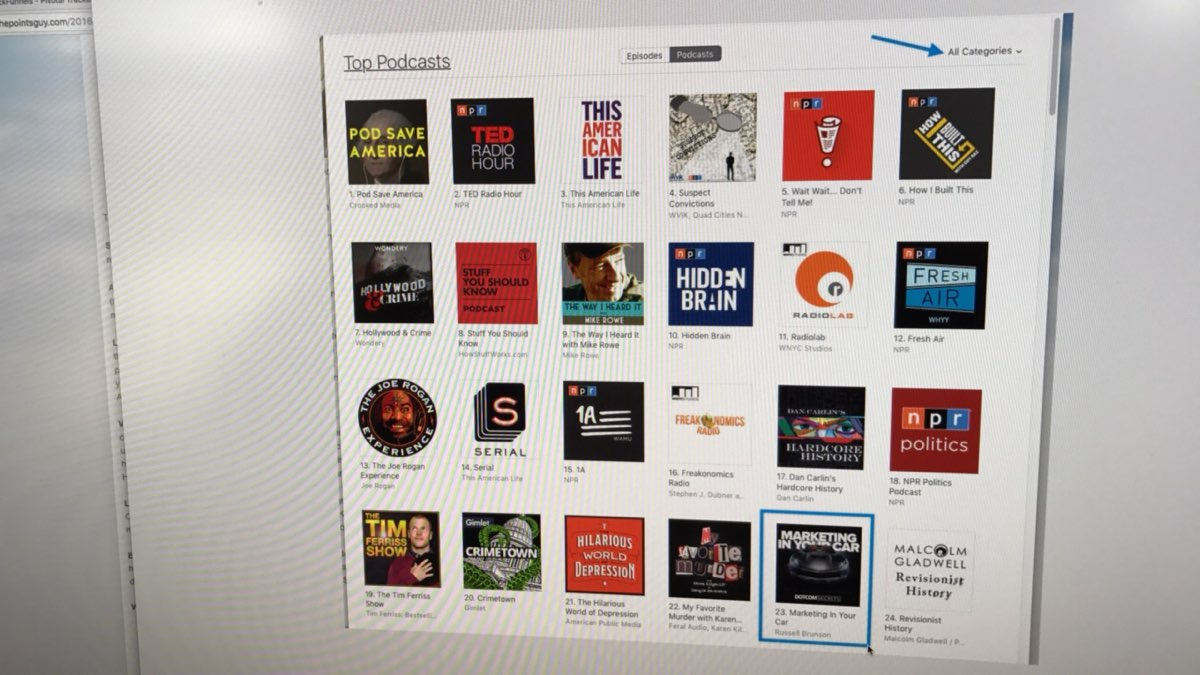This screenshot has width=1200, height=675.
Task: Open the My Favorite Murder artwork
Action: (x=709, y=559)
